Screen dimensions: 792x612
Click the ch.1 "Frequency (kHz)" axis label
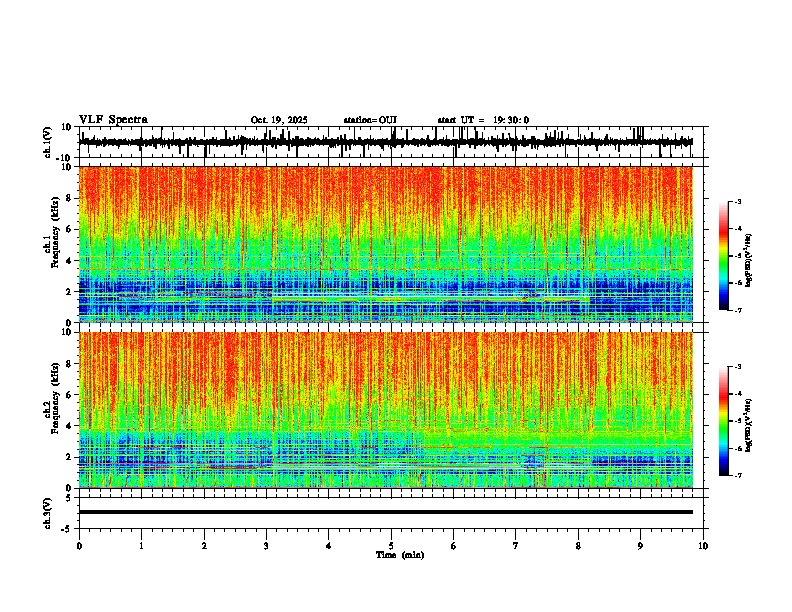[55, 232]
